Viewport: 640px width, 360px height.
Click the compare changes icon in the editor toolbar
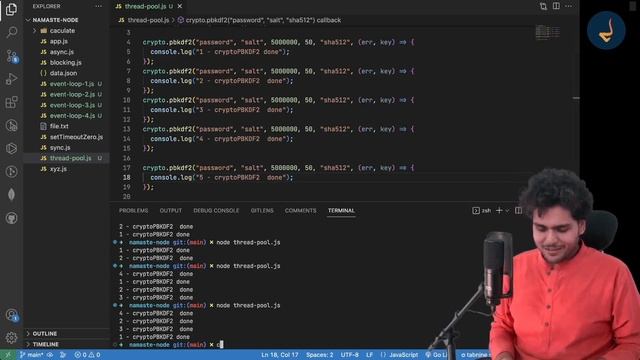543,6
